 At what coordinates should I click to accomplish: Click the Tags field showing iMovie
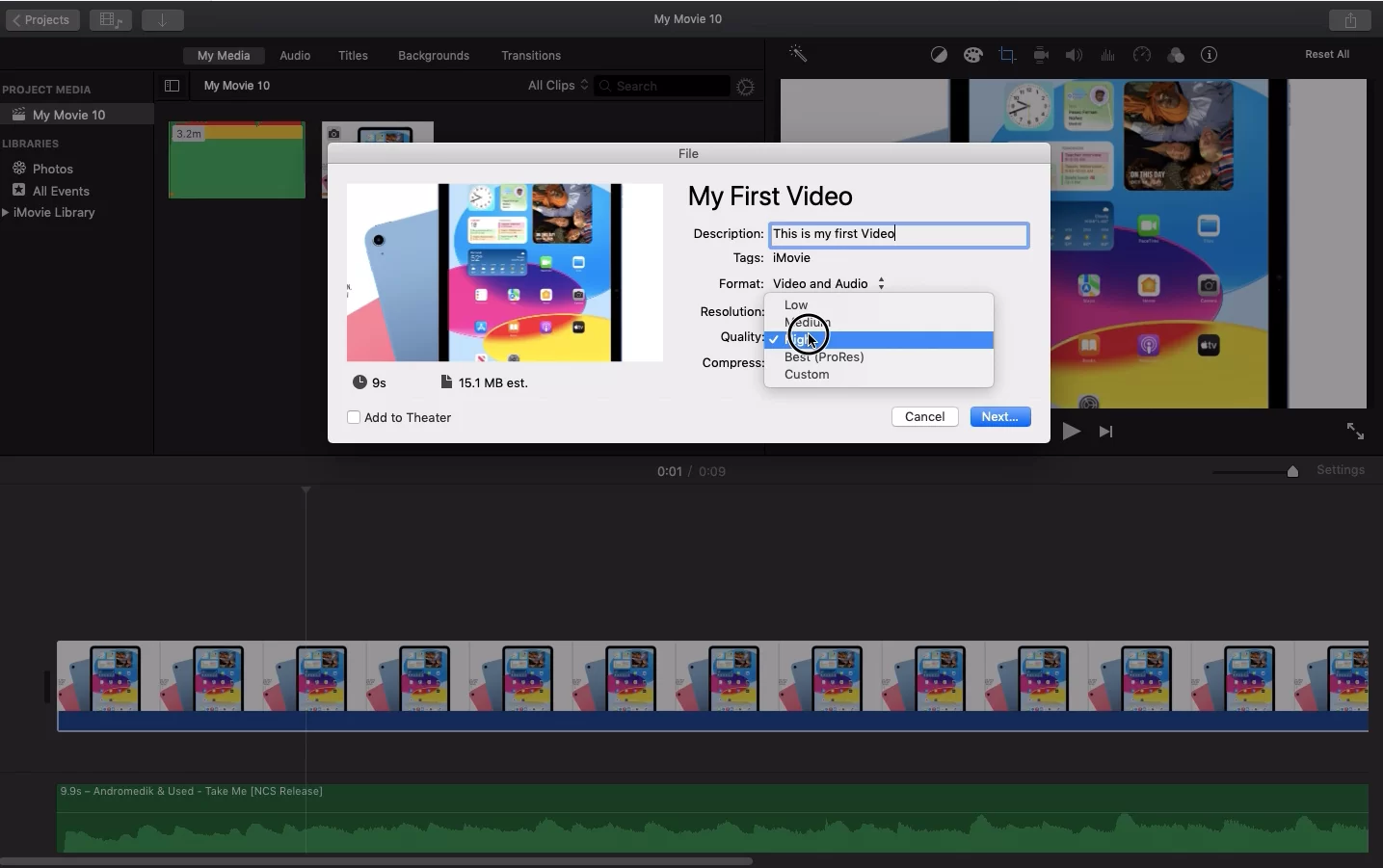pyautogui.click(x=791, y=257)
